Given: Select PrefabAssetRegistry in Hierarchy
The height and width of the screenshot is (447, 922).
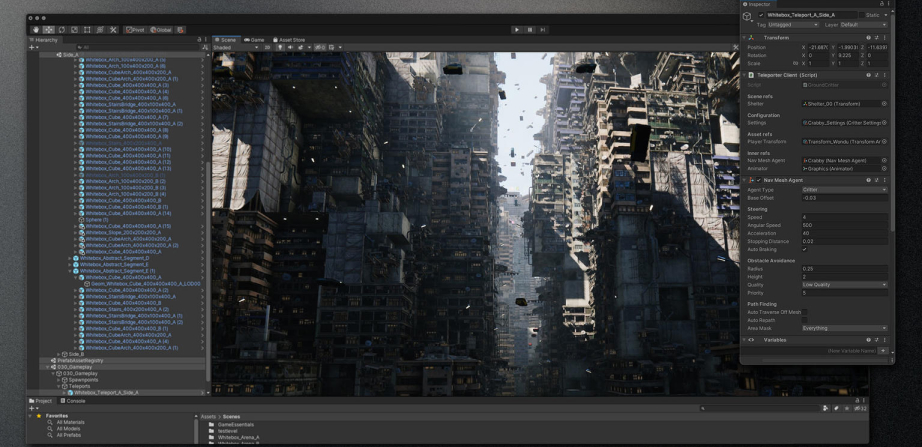Looking at the screenshot, I should (80, 361).
